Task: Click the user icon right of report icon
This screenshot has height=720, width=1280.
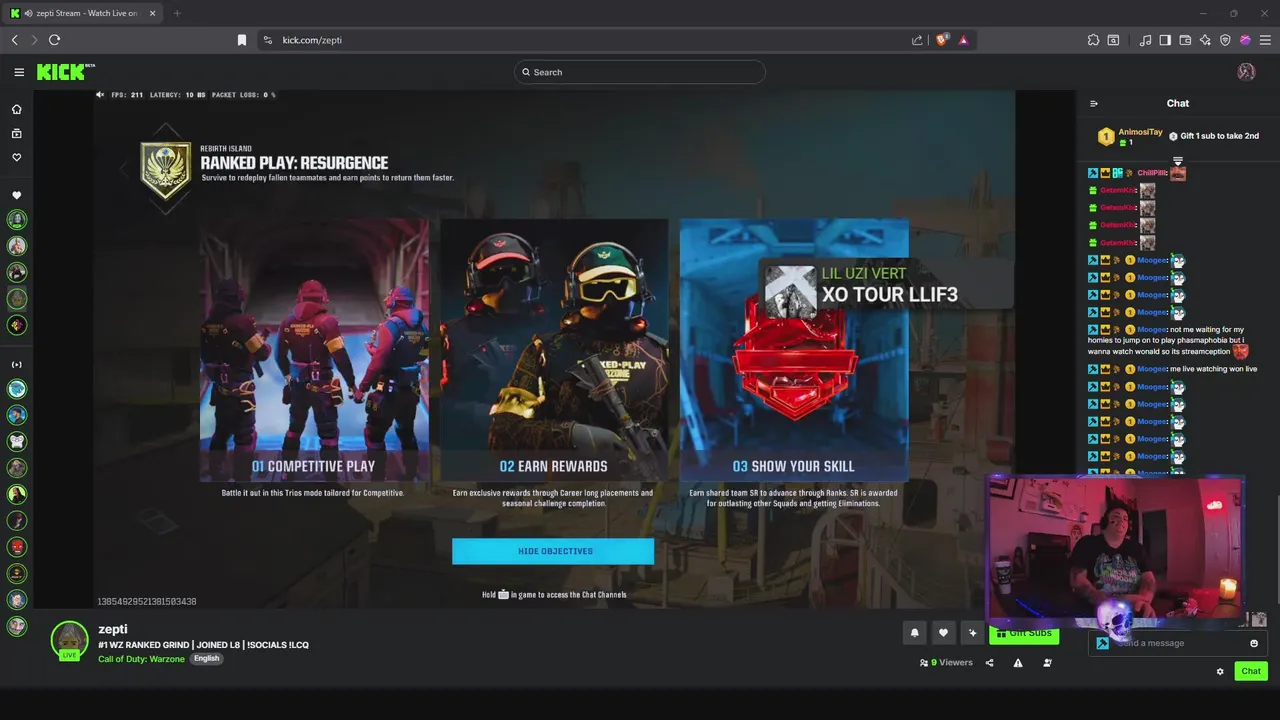Action: point(1047,663)
